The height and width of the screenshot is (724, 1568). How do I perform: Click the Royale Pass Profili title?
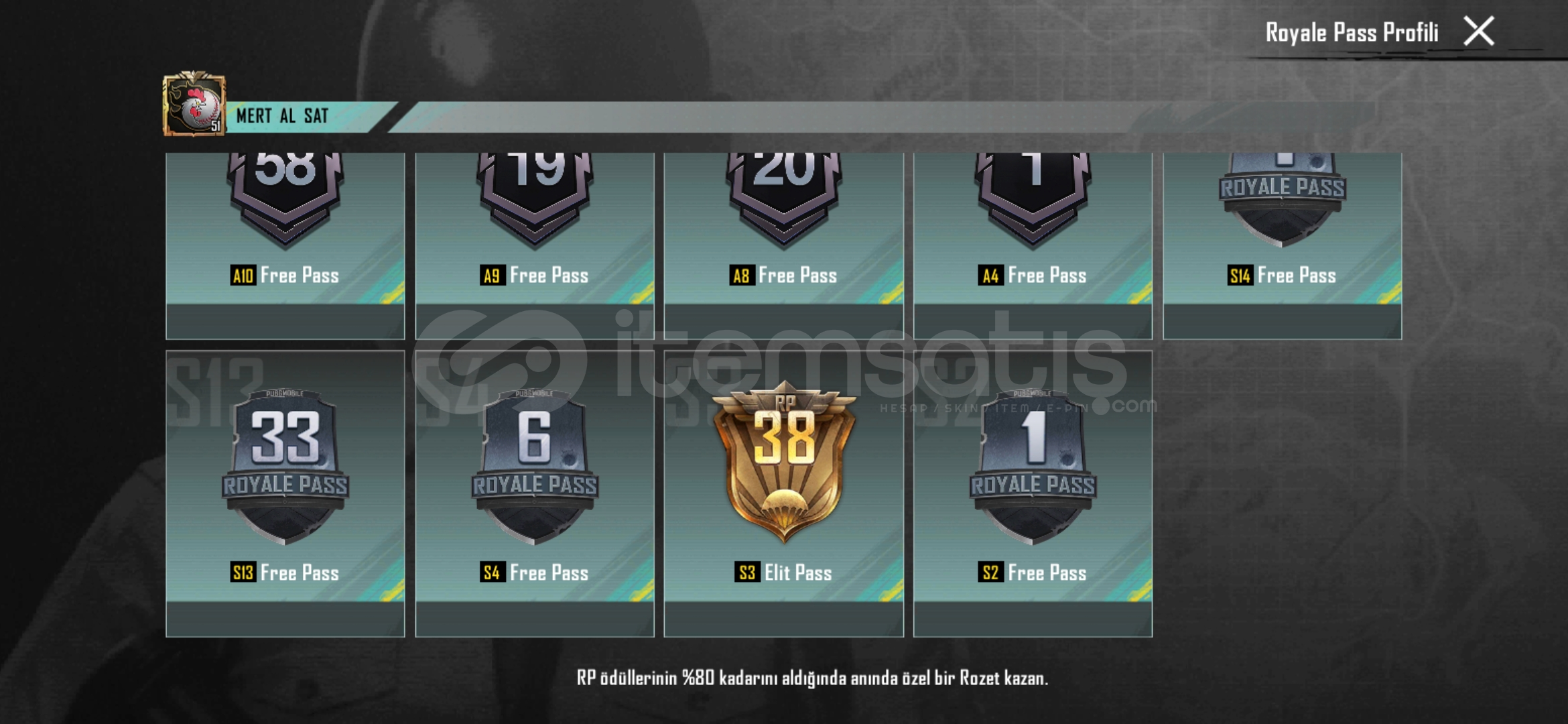[x=1352, y=32]
